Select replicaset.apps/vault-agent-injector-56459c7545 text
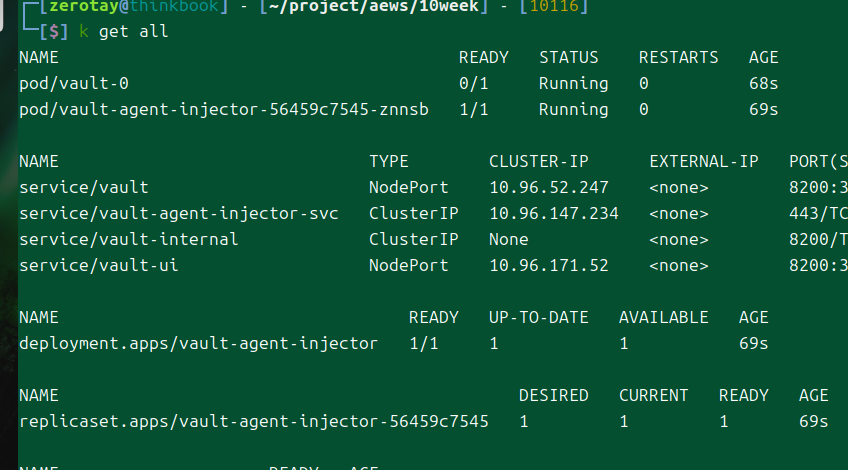The width and height of the screenshot is (848, 470). tap(254, 421)
